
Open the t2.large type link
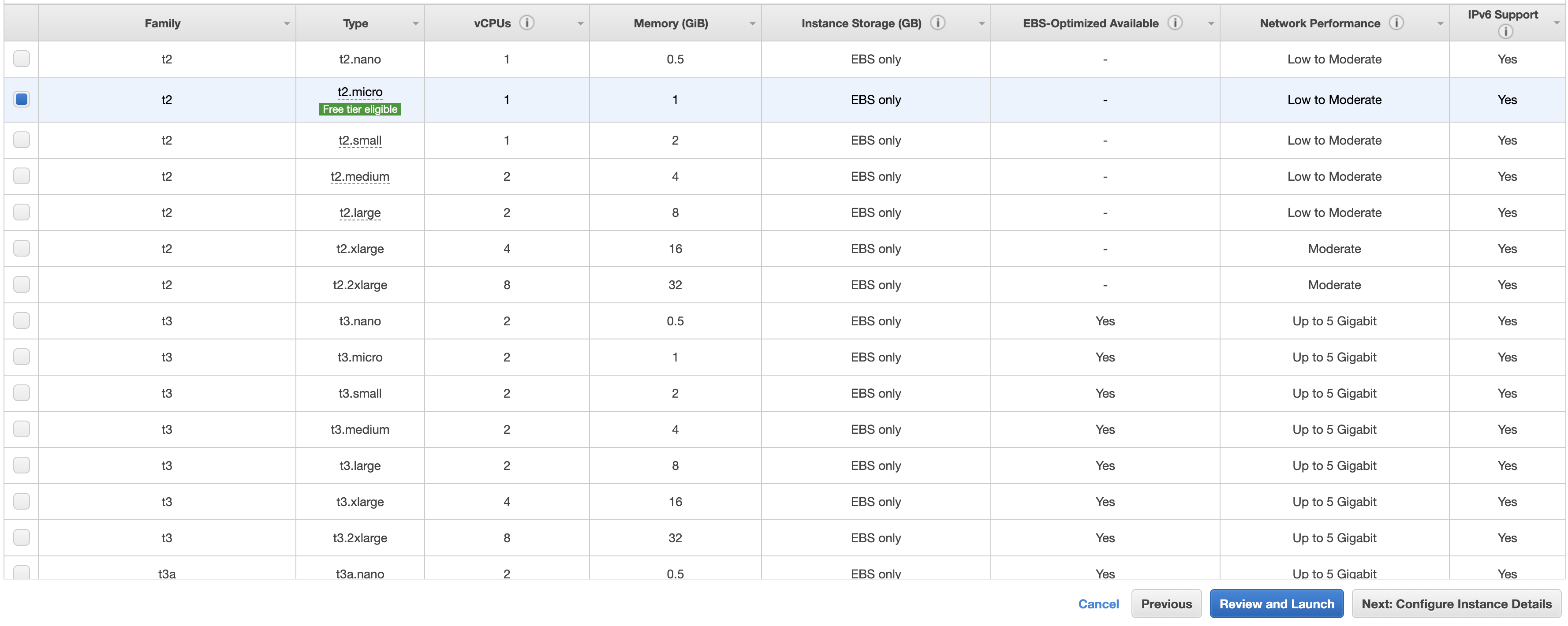tap(360, 212)
